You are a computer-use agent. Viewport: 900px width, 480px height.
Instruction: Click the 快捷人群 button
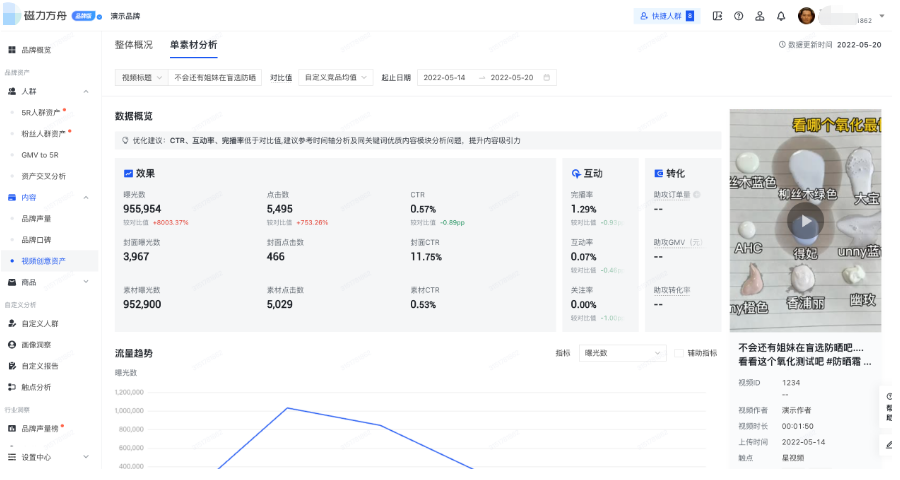pos(667,16)
